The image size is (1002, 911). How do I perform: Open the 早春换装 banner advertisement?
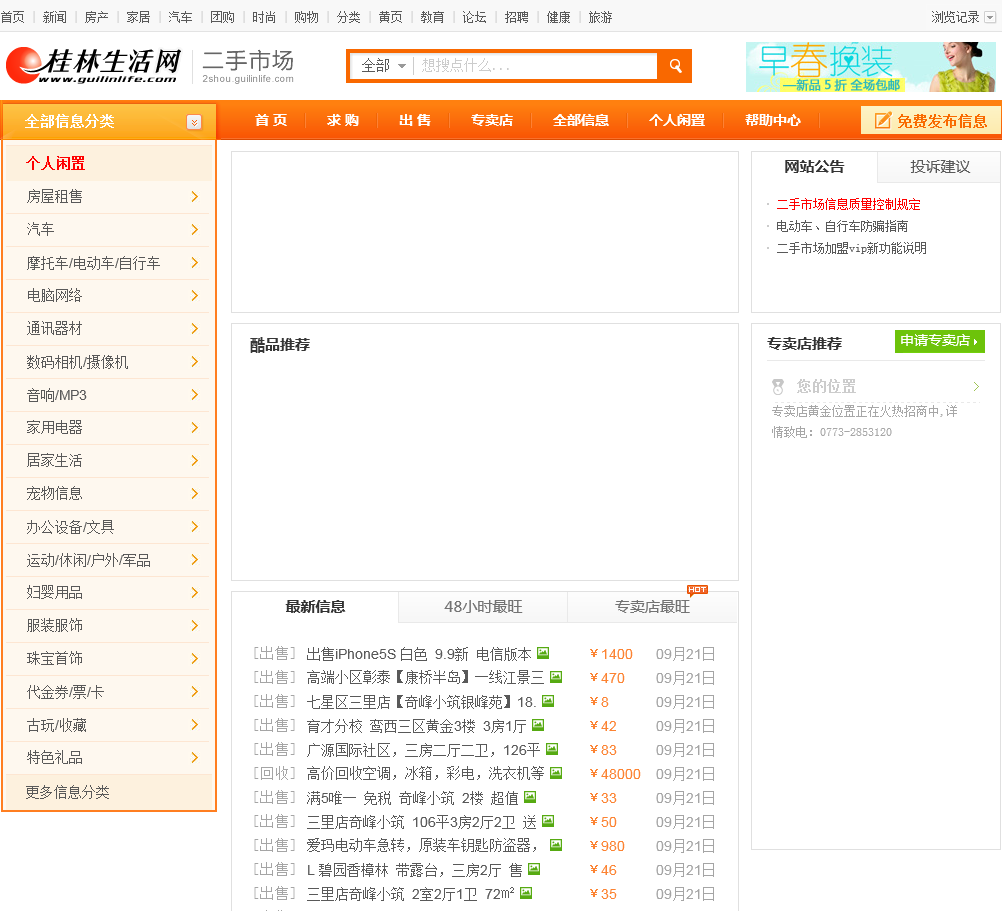pos(870,67)
